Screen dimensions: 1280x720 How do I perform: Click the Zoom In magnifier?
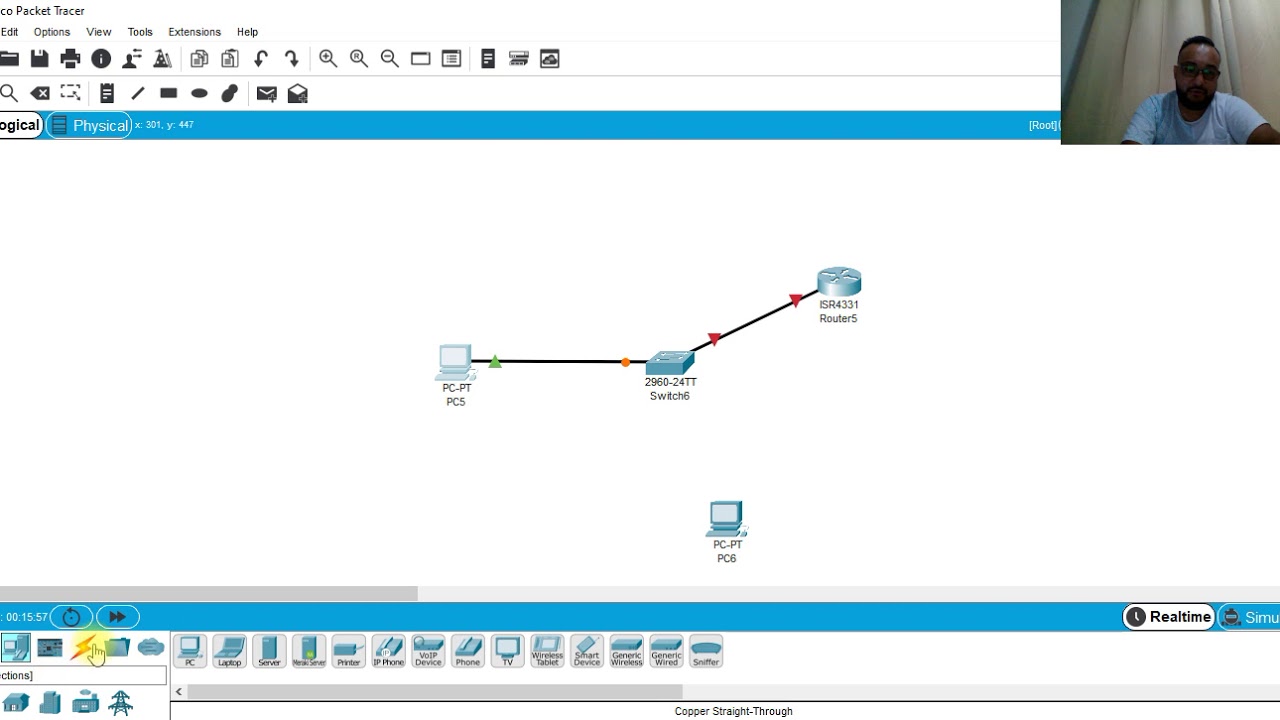[328, 59]
